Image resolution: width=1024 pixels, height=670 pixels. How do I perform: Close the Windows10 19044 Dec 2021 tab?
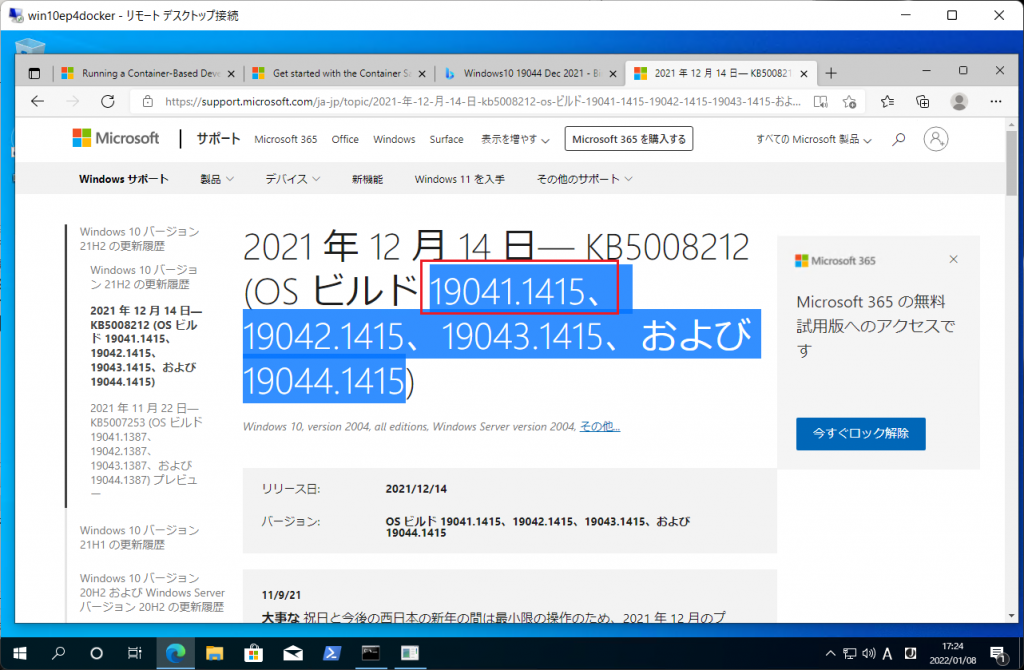click(x=613, y=74)
